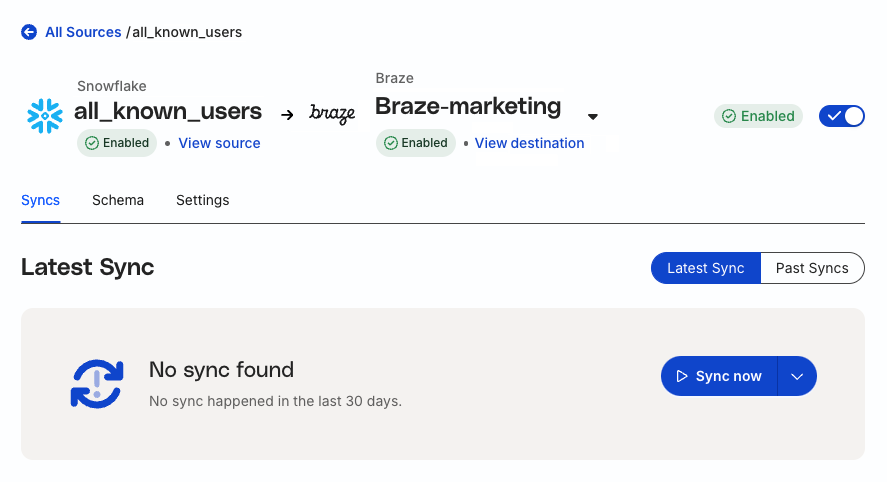
Task: Click the Snowflake logo icon
Action: 45,116
